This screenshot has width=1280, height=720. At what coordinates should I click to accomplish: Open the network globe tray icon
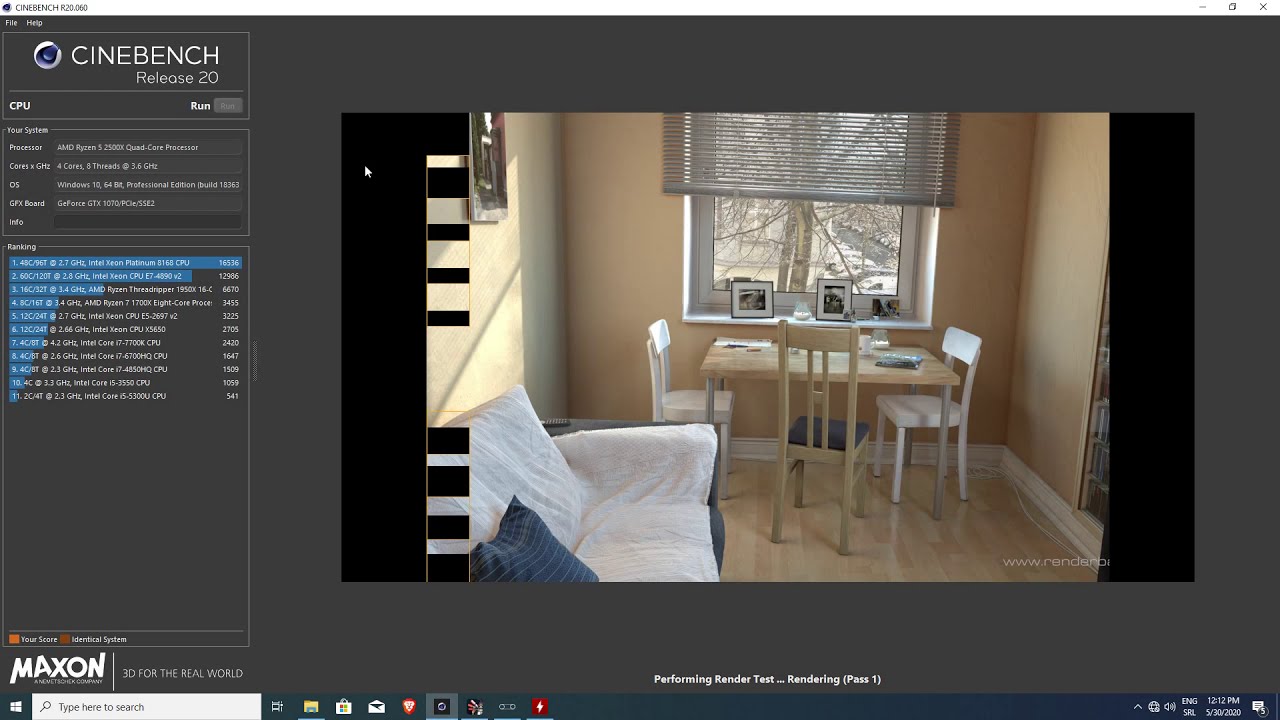coord(1154,707)
